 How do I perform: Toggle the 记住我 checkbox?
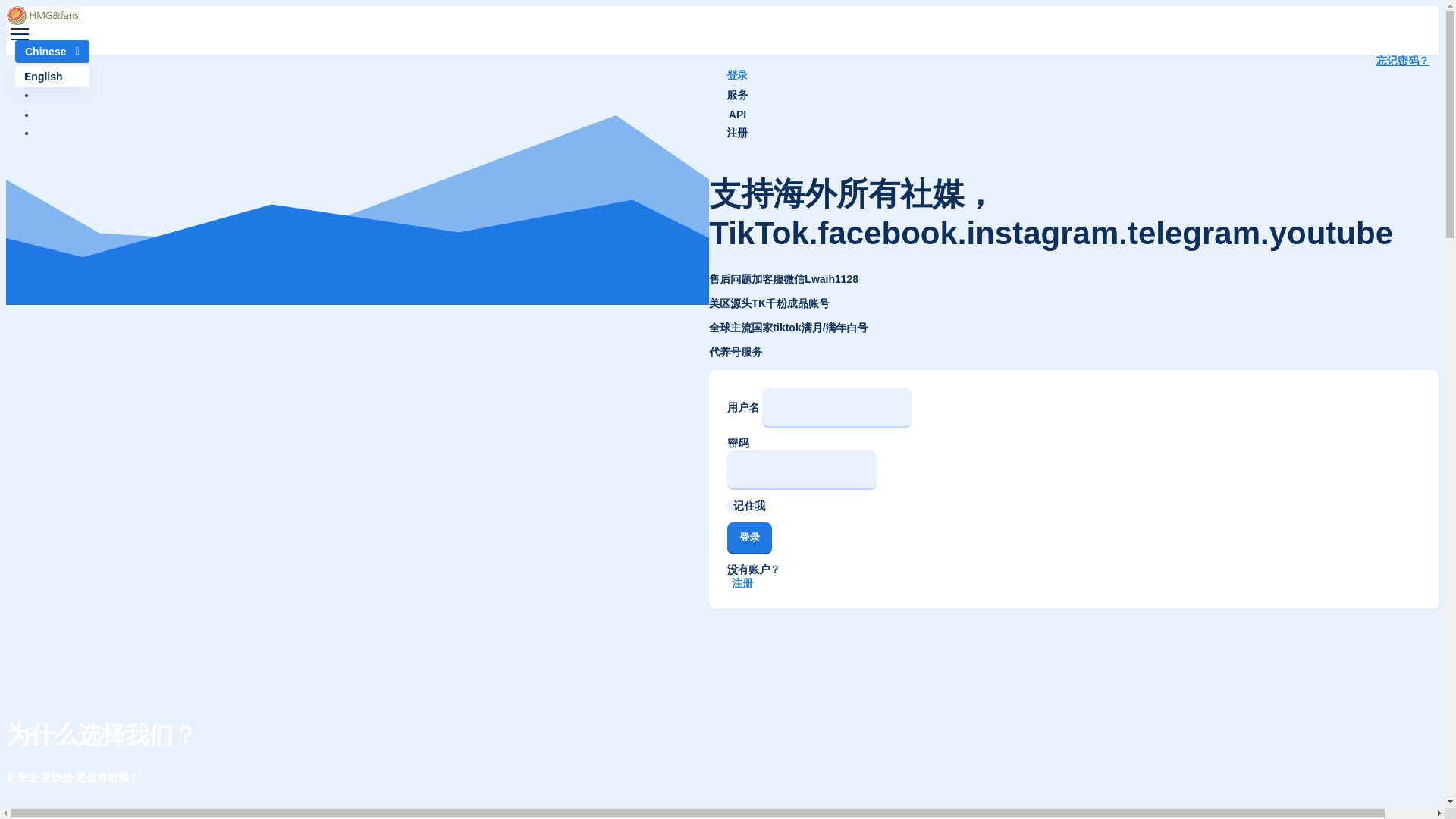(730, 507)
